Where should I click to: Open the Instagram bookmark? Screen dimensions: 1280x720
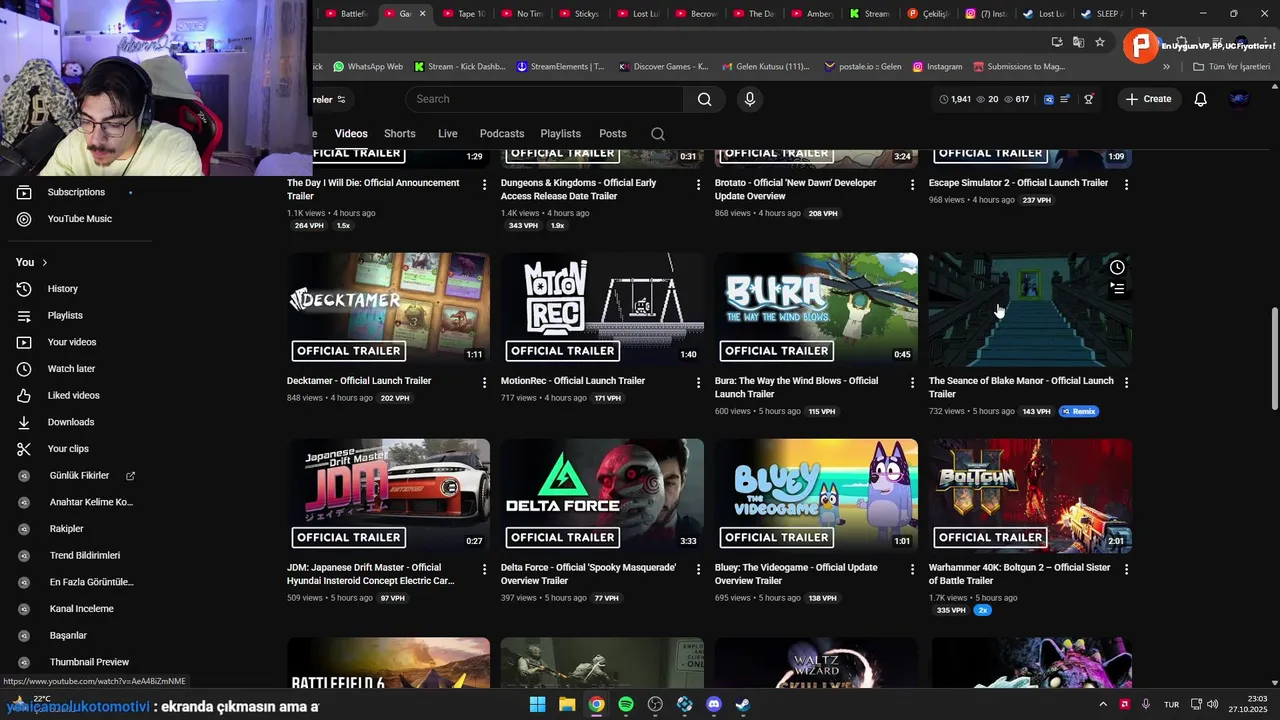point(937,67)
